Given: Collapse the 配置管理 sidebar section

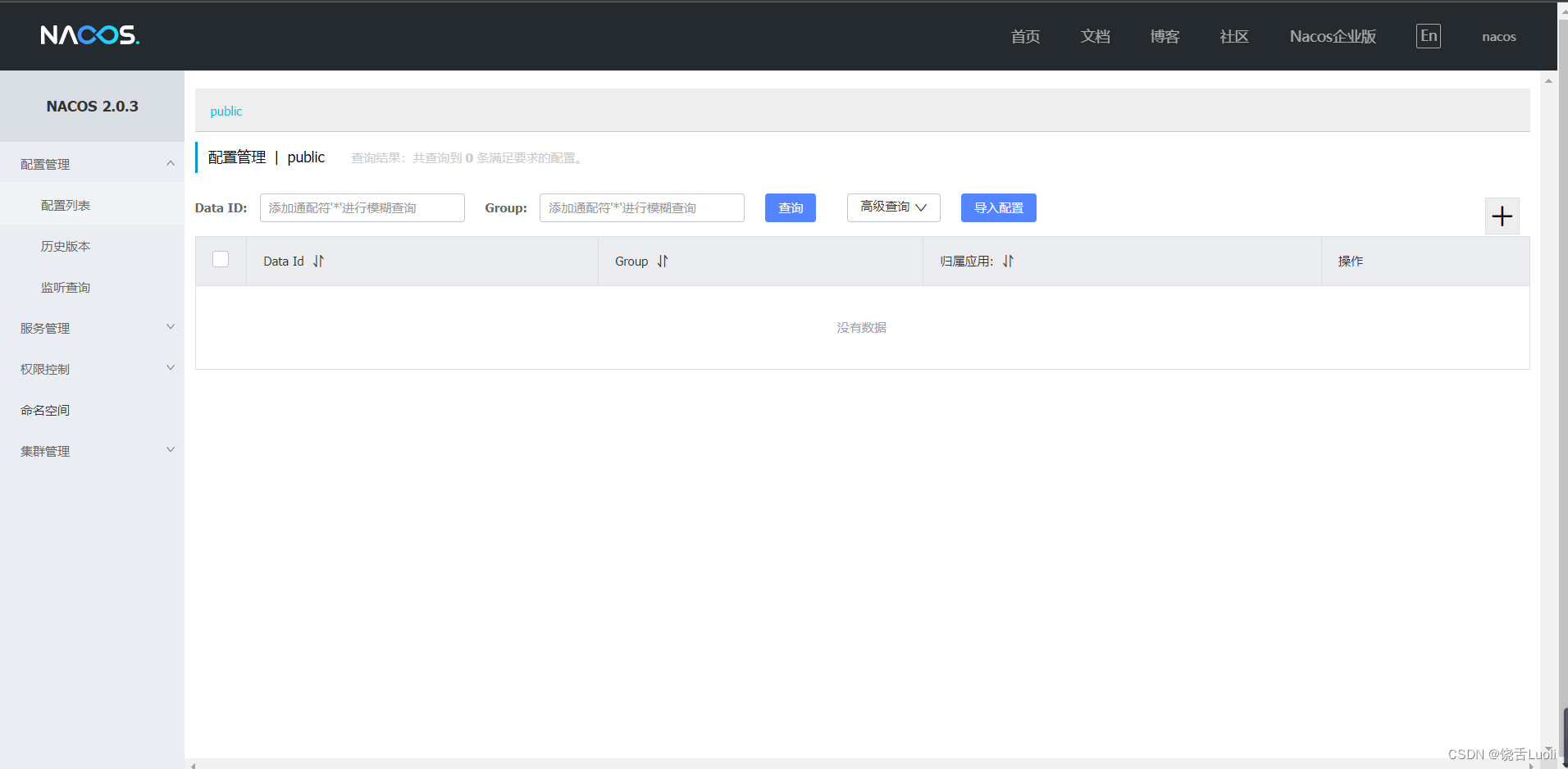Looking at the screenshot, I should click(x=92, y=164).
